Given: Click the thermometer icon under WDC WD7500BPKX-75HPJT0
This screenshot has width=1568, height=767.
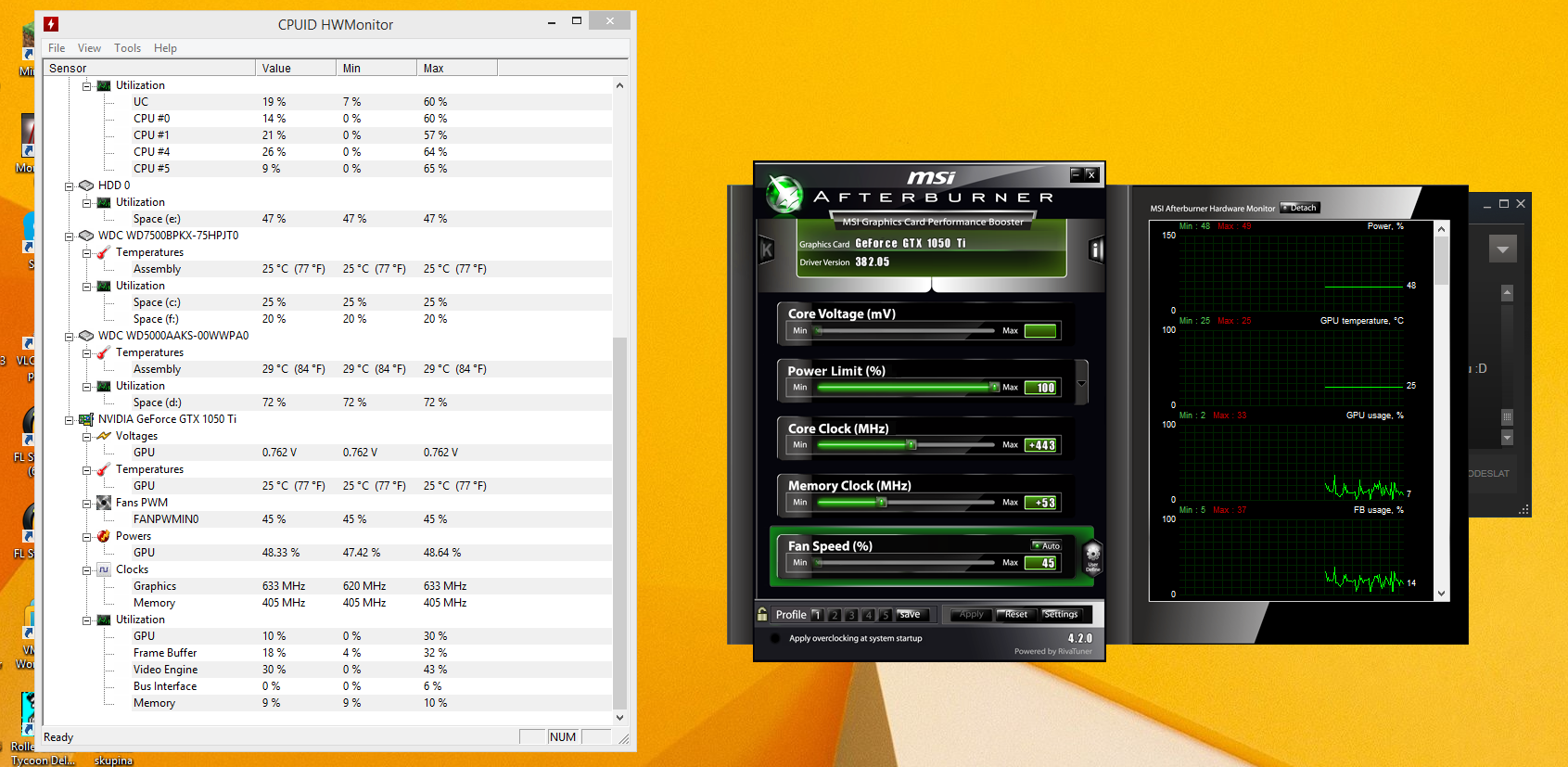Looking at the screenshot, I should click(x=104, y=252).
